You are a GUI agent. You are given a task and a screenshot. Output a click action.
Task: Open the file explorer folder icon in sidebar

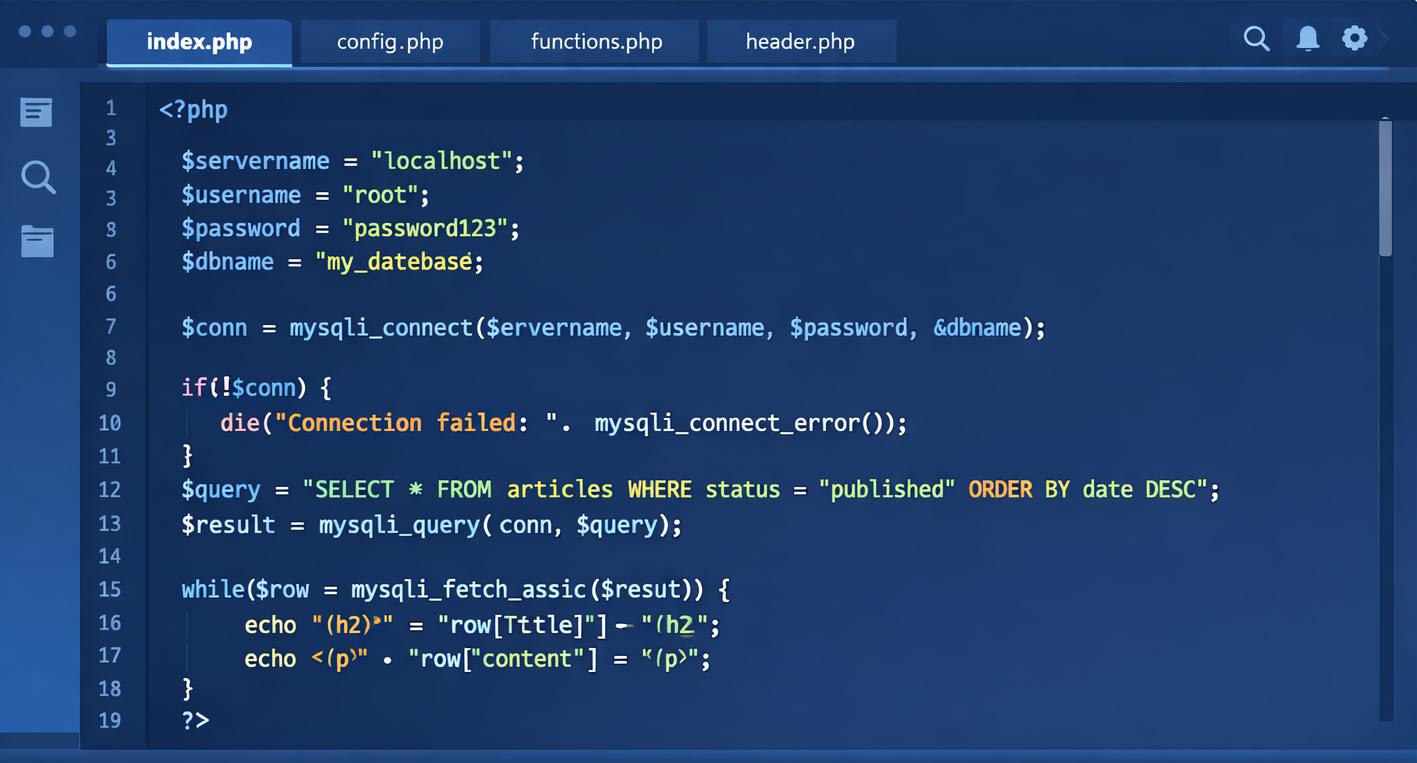(x=36, y=241)
